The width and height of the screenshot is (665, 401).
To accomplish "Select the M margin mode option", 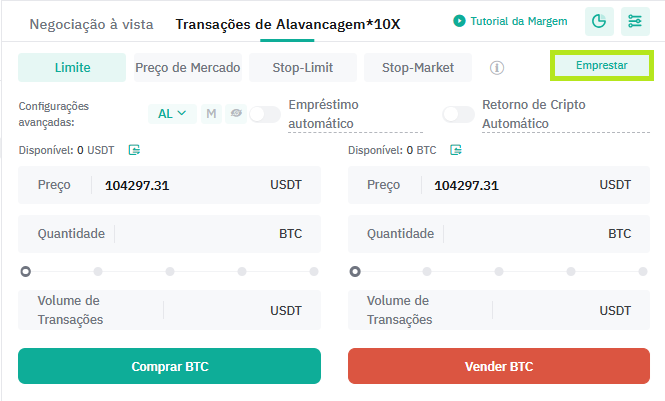I will point(211,114).
